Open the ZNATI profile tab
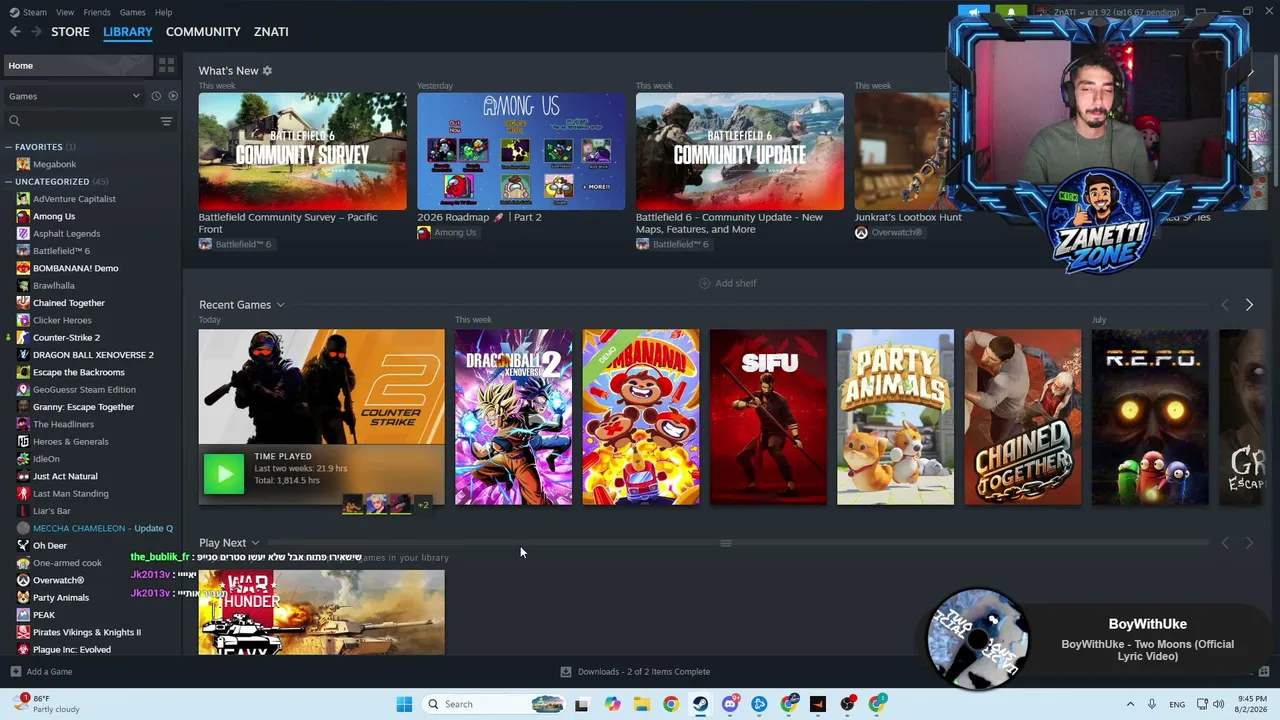Viewport: 1280px width, 720px height. click(x=271, y=32)
